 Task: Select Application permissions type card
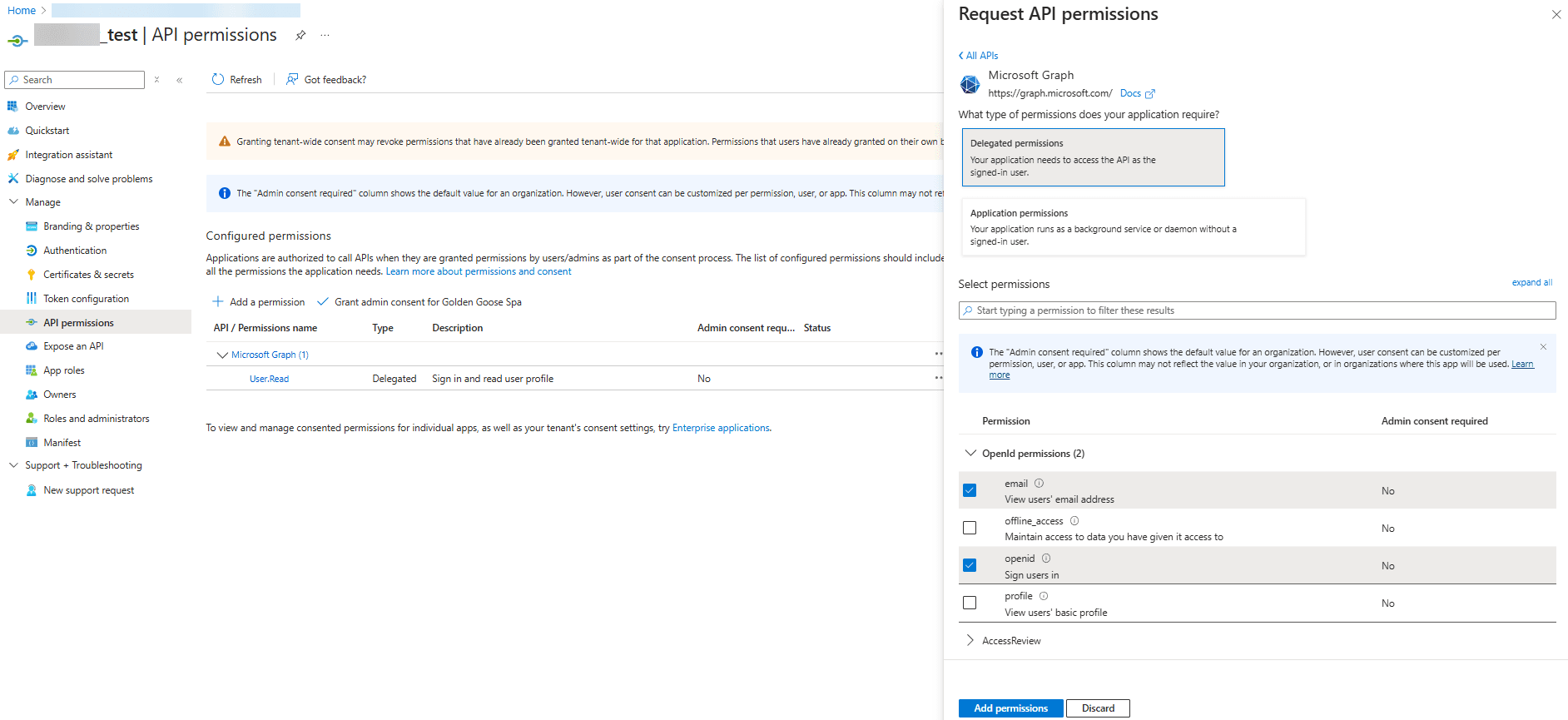click(x=1133, y=226)
